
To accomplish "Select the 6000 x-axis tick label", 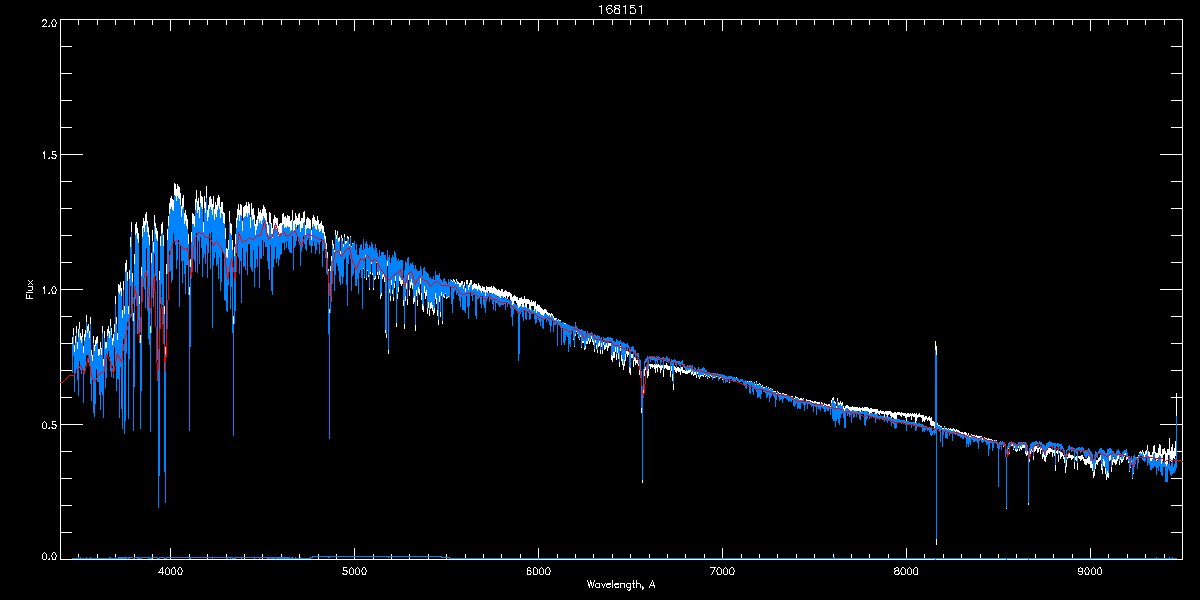I will tap(538, 572).
